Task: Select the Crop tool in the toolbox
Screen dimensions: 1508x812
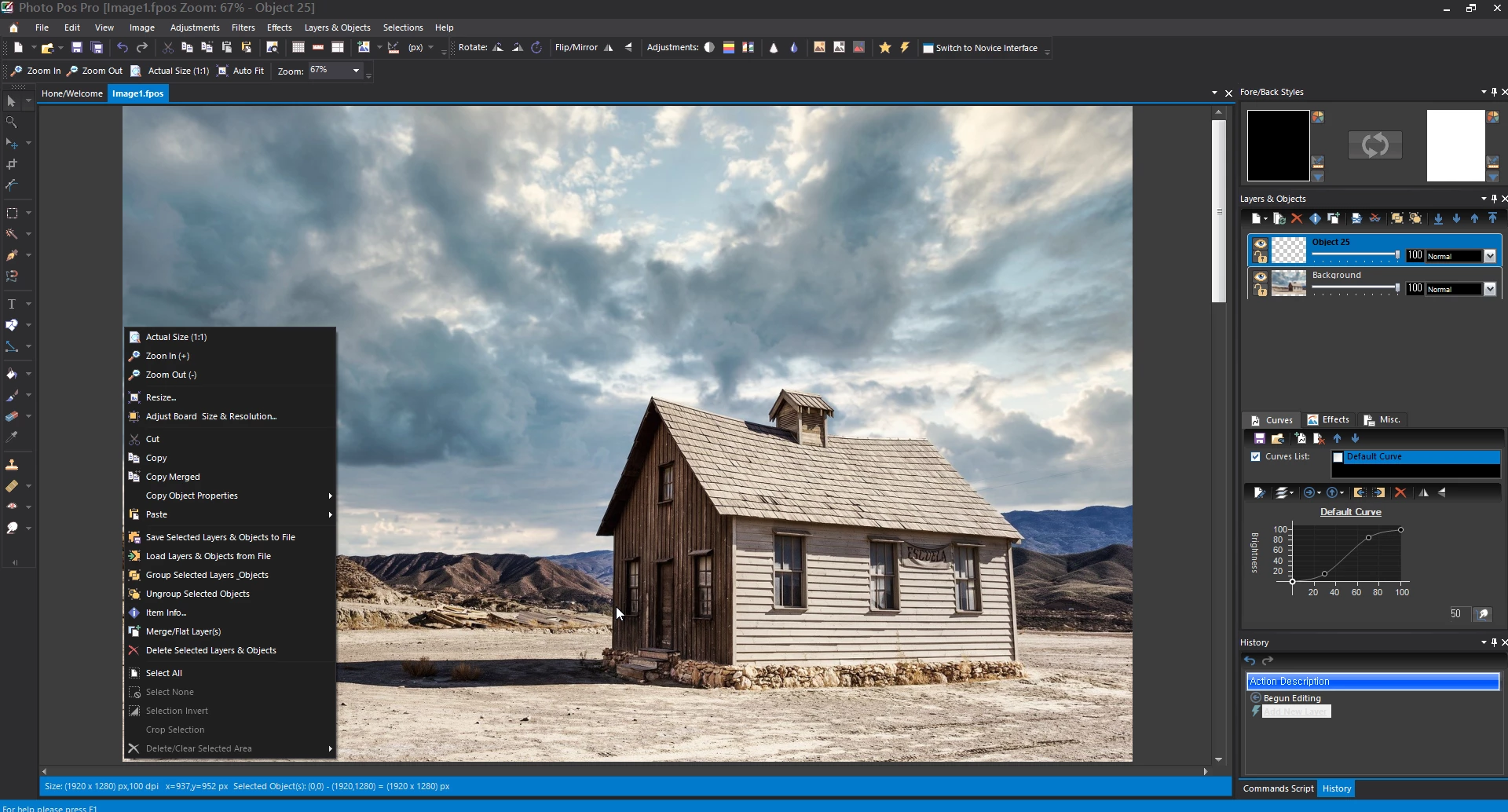Action: (x=13, y=164)
